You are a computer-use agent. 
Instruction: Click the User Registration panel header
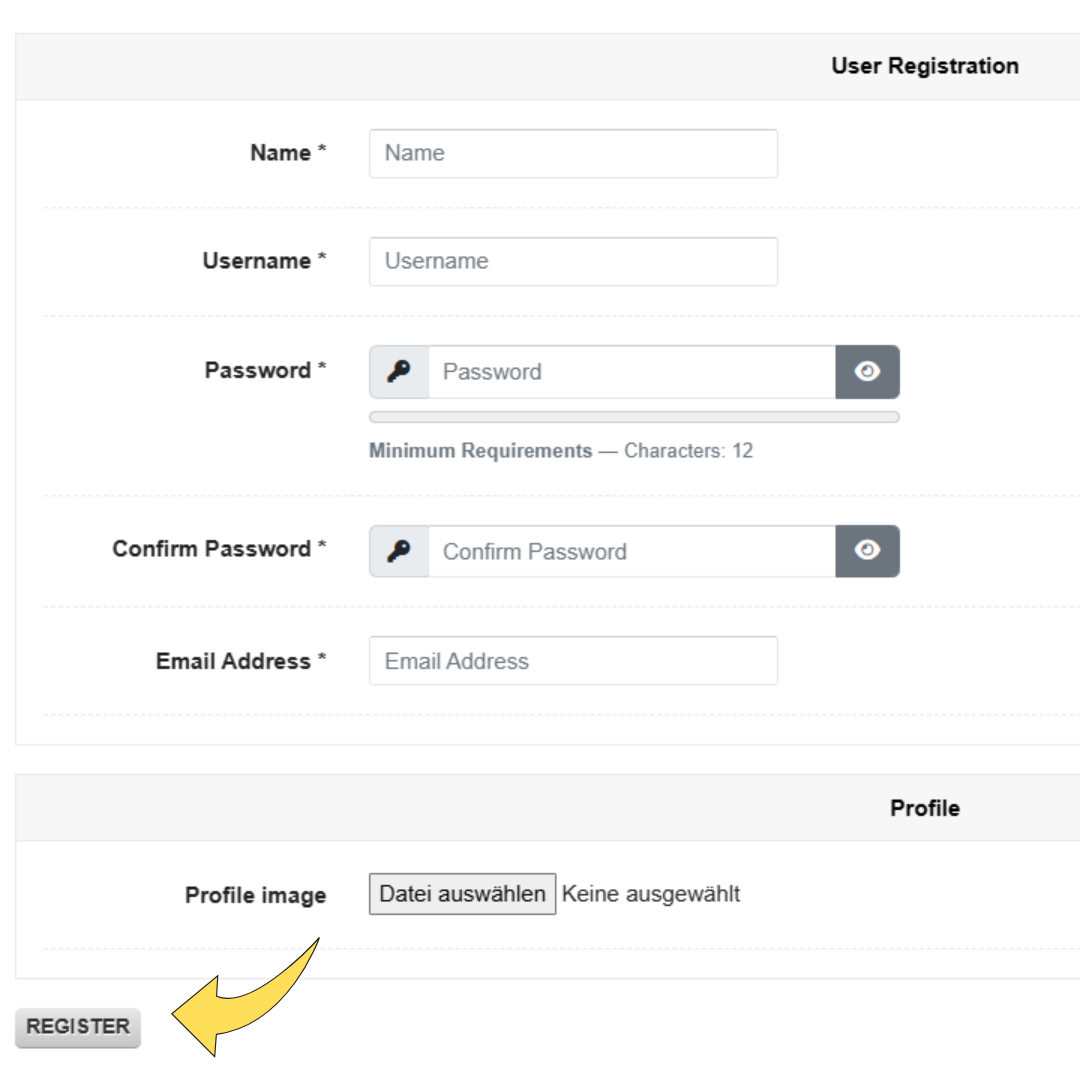point(548,66)
